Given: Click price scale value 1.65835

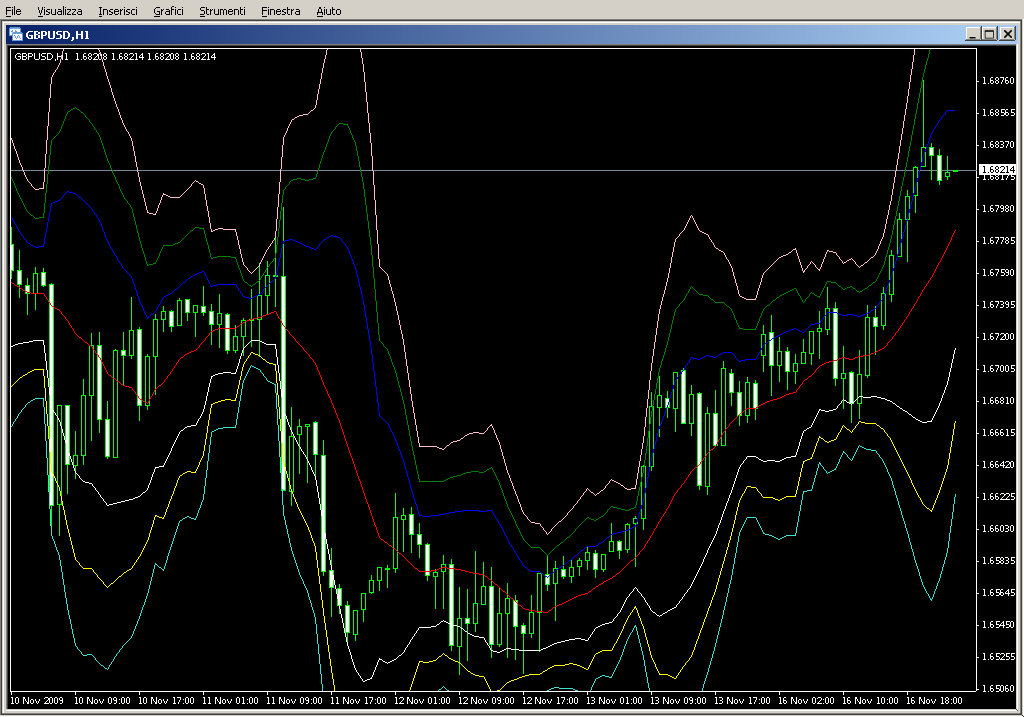Looking at the screenshot, I should tap(999, 561).
